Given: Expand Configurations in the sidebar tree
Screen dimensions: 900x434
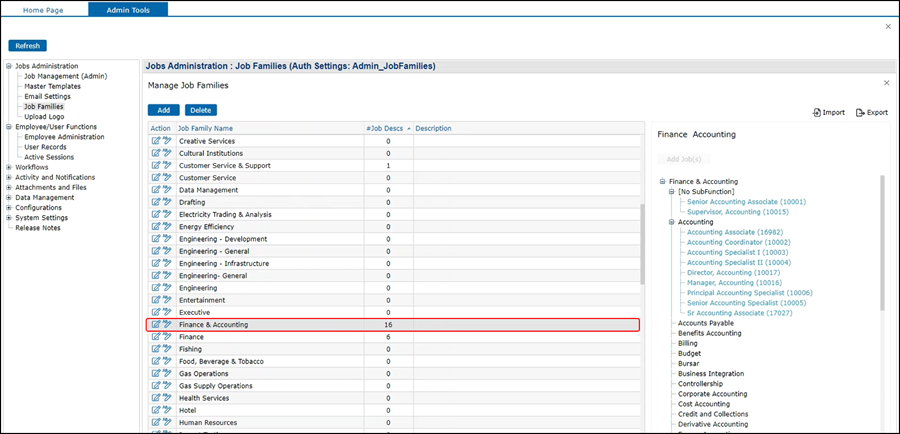Looking at the screenshot, I should (x=9, y=207).
